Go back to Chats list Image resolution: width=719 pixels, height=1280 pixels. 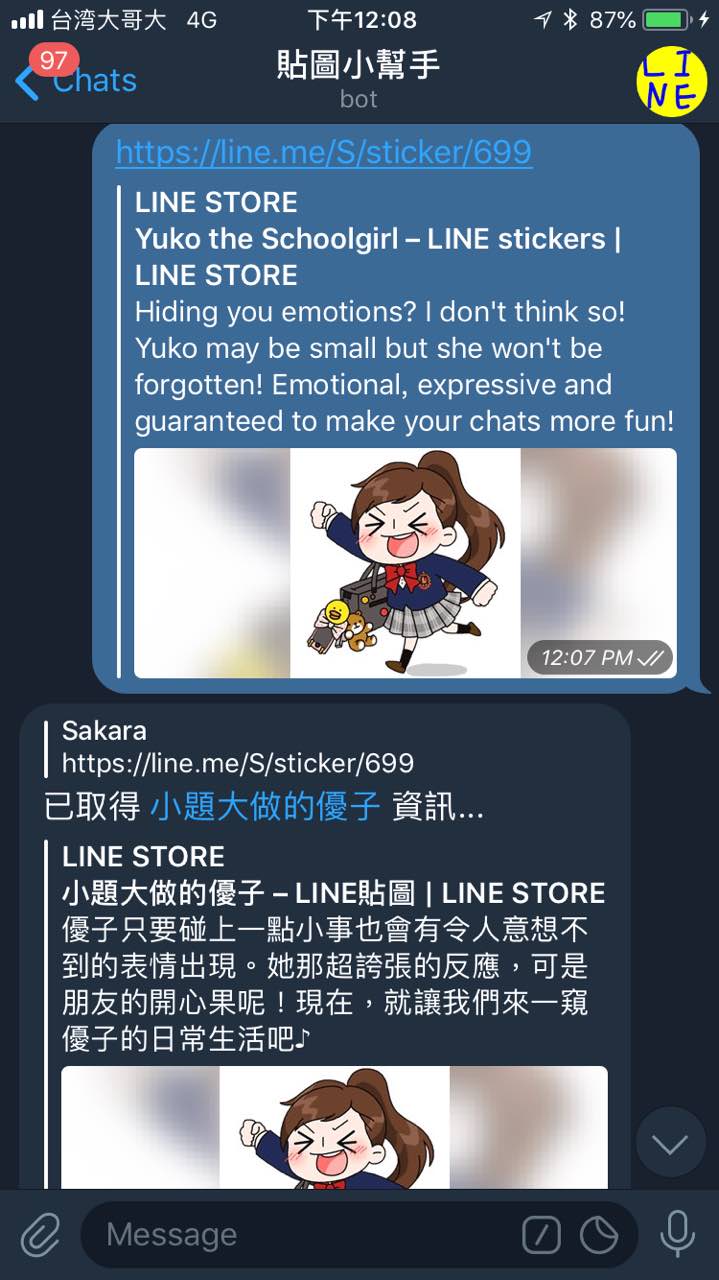click(76, 80)
